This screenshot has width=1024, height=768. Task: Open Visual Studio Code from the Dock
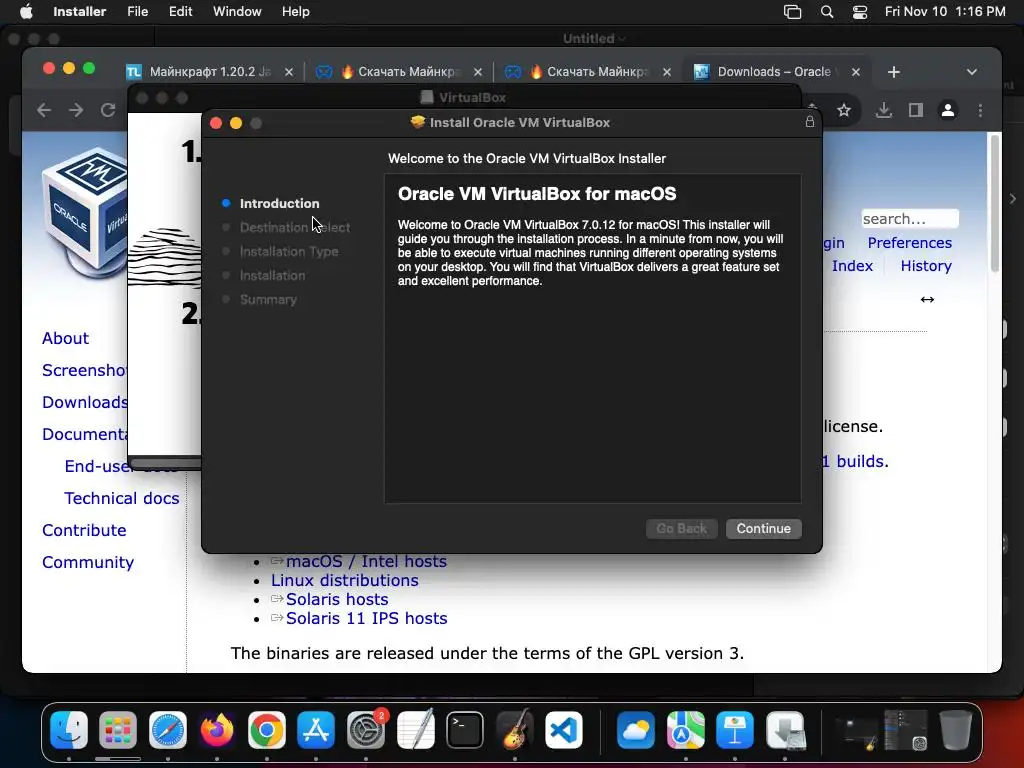point(564,729)
